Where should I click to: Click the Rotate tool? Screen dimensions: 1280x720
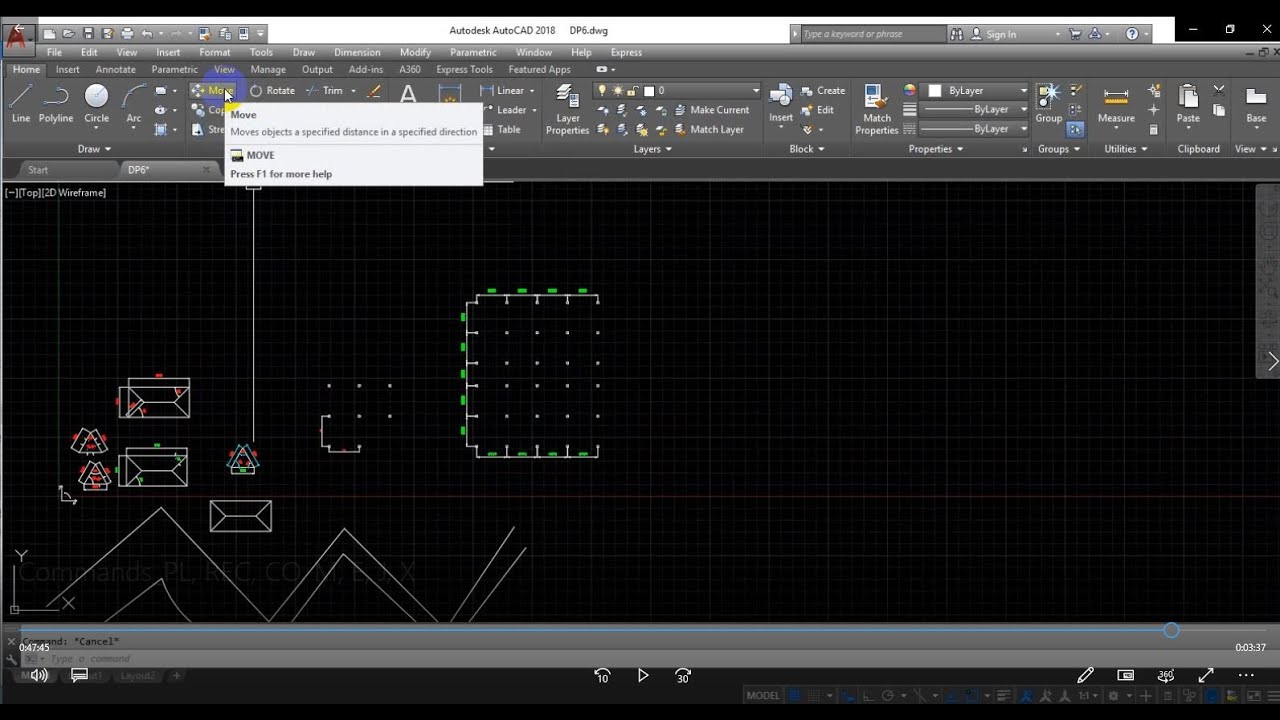click(272, 90)
